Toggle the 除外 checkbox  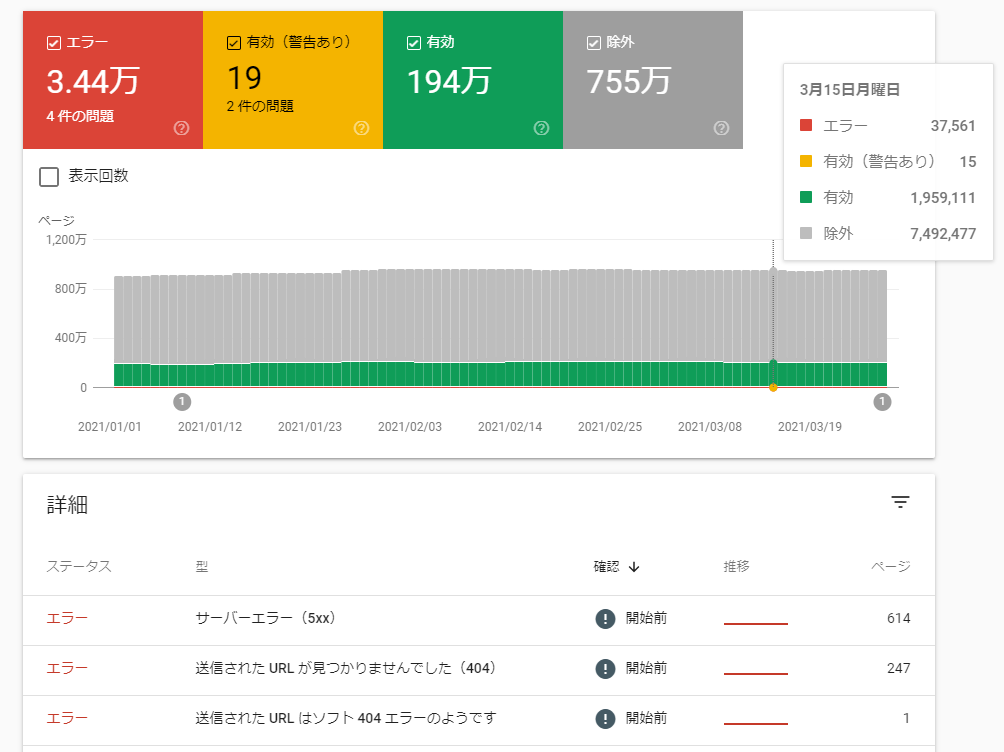coord(594,43)
